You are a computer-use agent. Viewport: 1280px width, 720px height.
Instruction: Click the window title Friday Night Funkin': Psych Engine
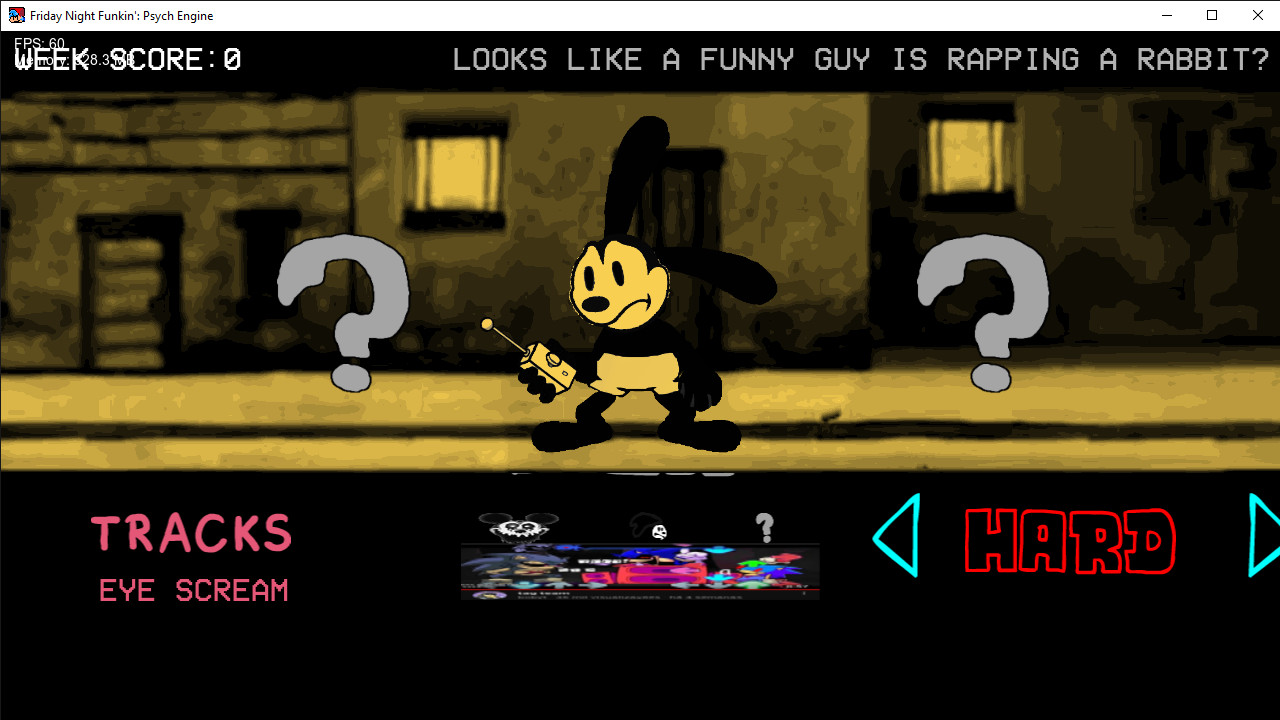coord(120,15)
